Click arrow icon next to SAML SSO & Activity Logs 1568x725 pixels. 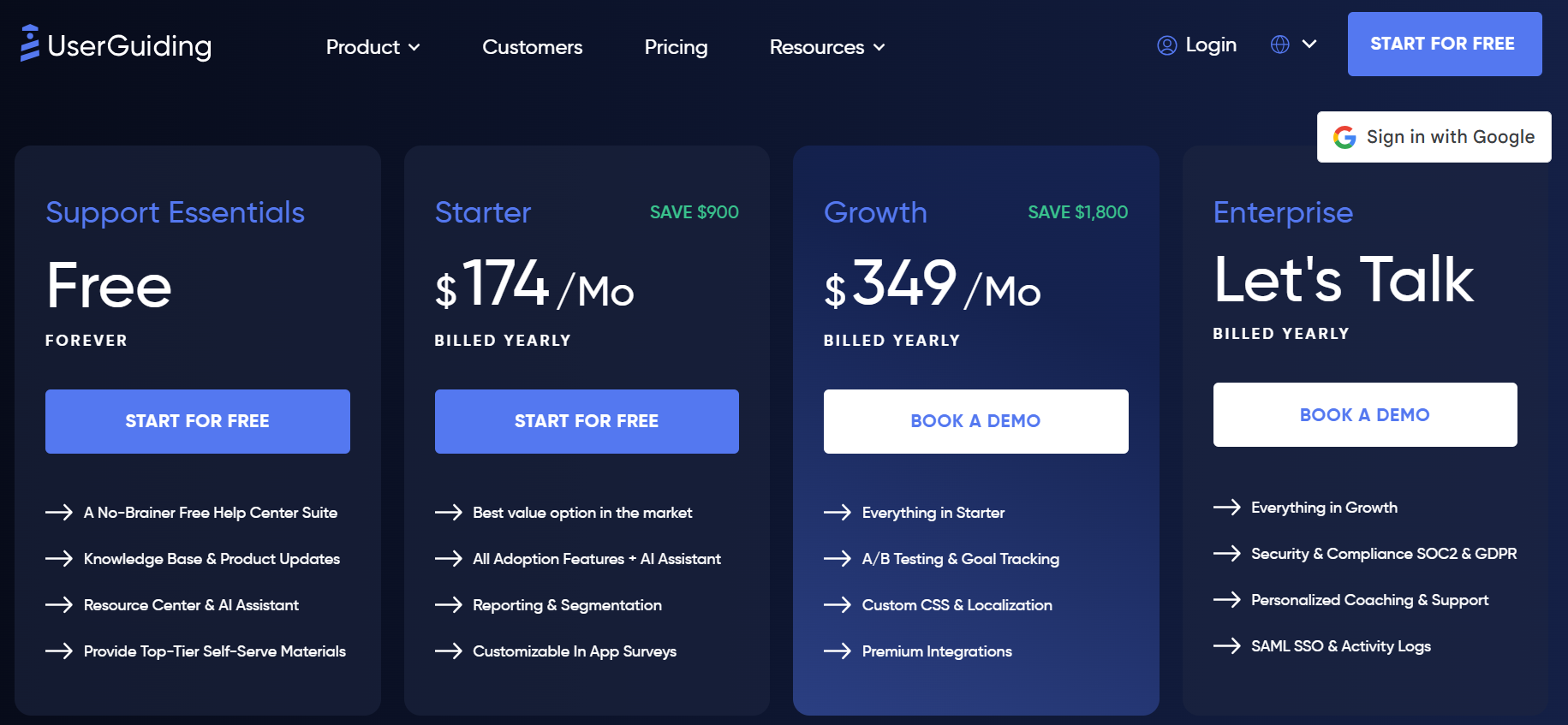(1227, 645)
